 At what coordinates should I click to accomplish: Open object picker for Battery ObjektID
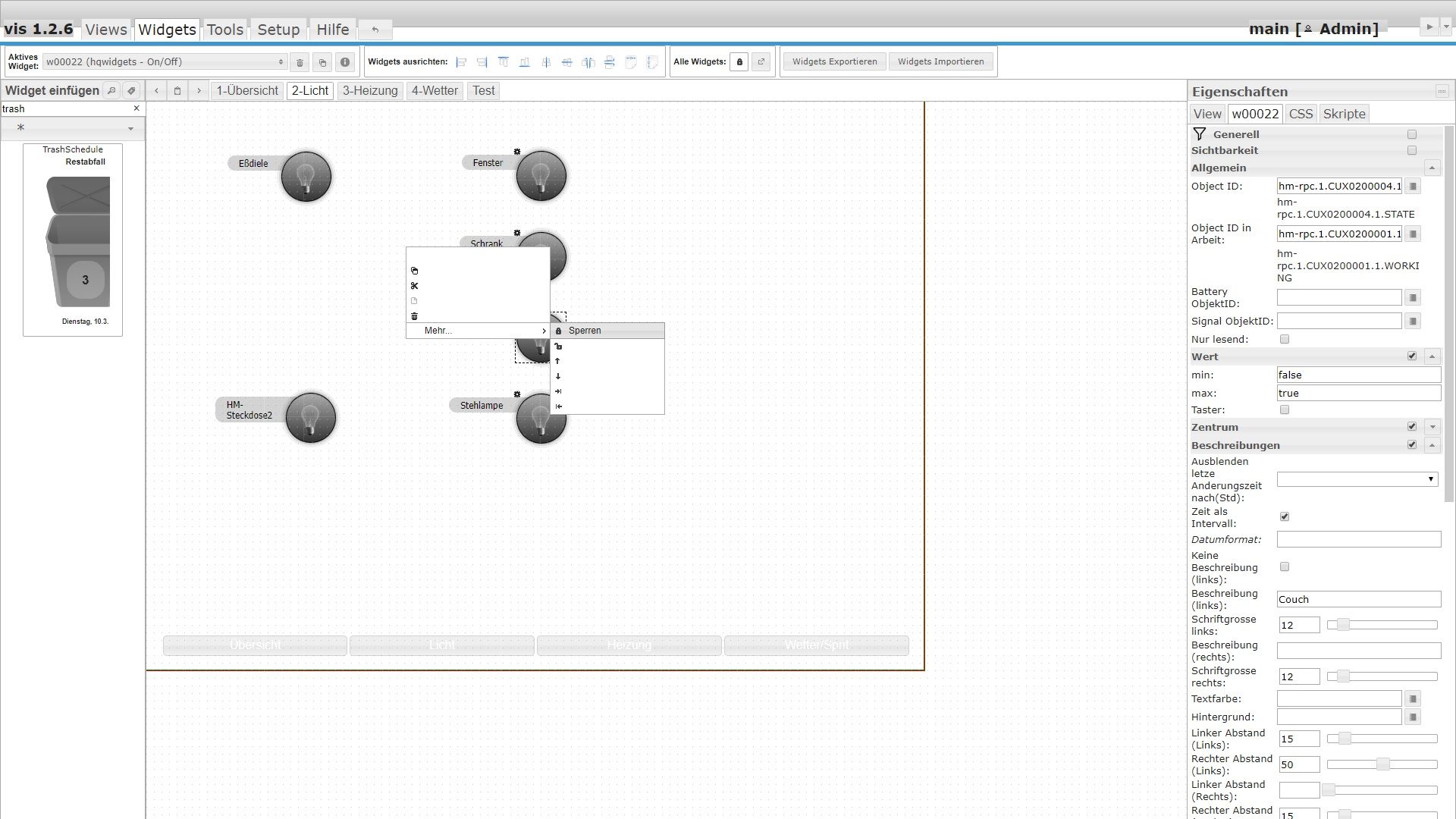[1413, 298]
